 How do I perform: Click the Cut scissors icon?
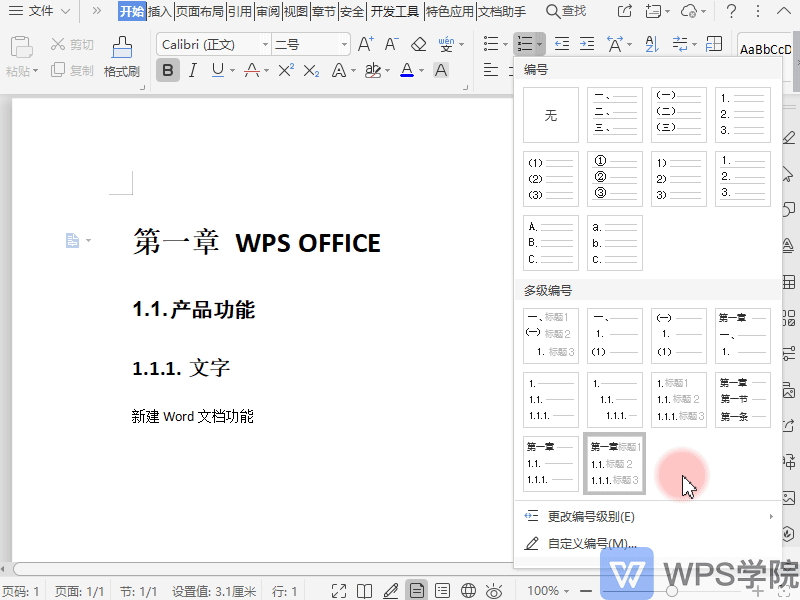click(x=58, y=44)
